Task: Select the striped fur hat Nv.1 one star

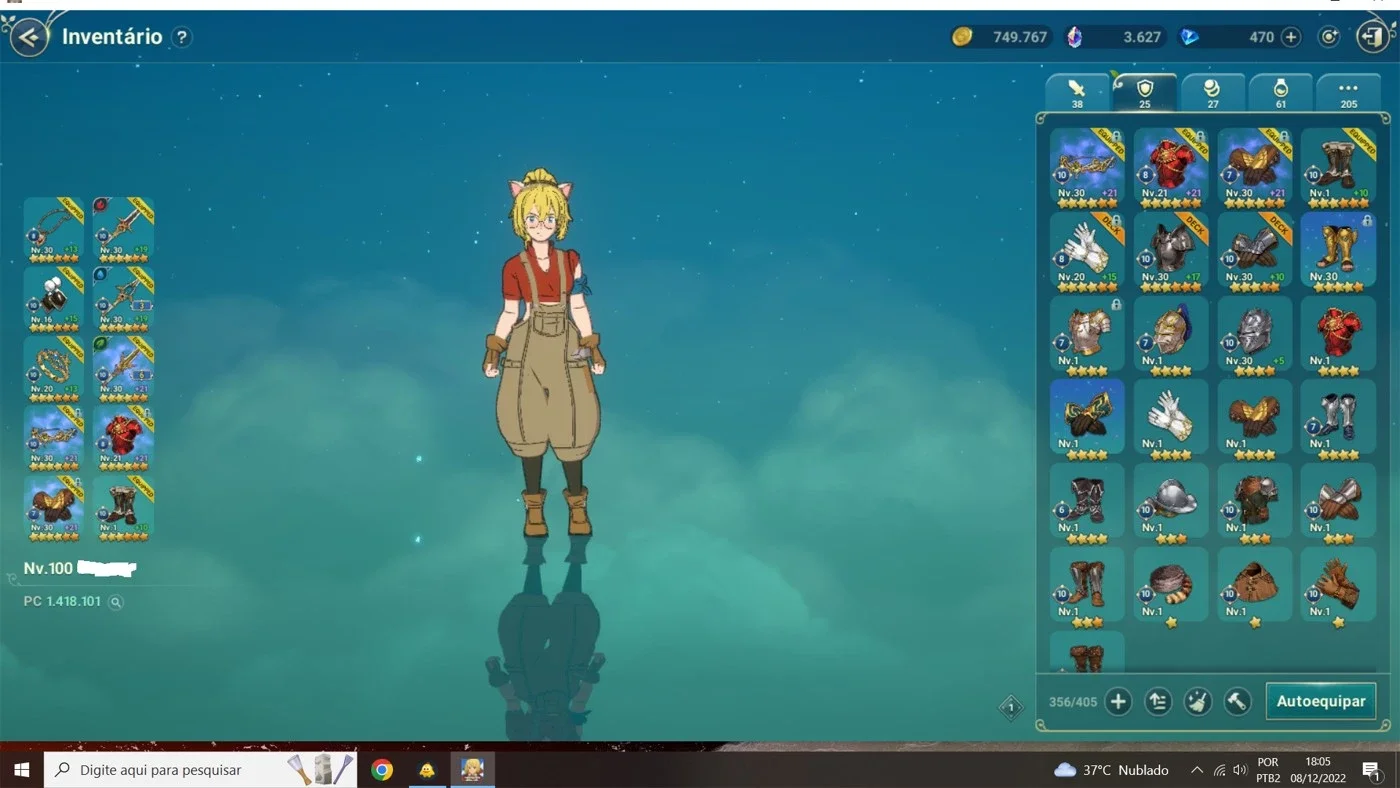Action: coord(1171,586)
